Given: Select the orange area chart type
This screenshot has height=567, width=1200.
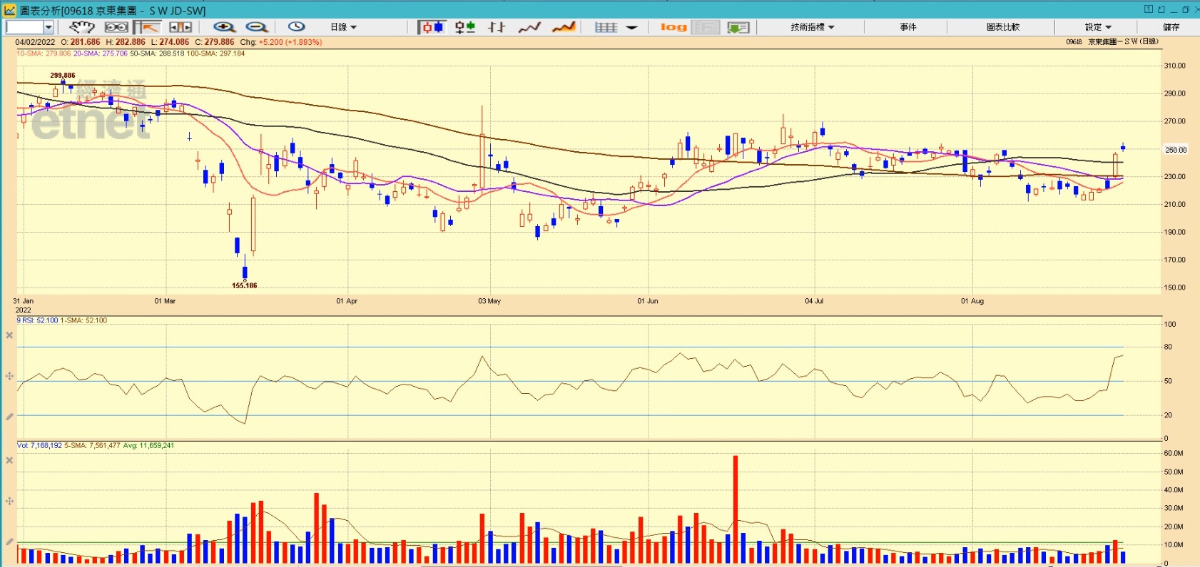Looking at the screenshot, I should point(564,27).
